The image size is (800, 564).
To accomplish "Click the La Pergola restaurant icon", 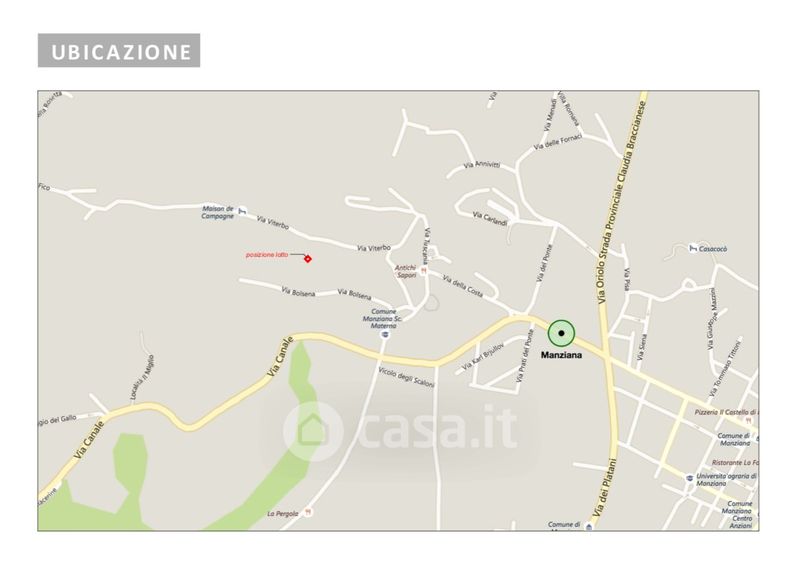I will [308, 512].
